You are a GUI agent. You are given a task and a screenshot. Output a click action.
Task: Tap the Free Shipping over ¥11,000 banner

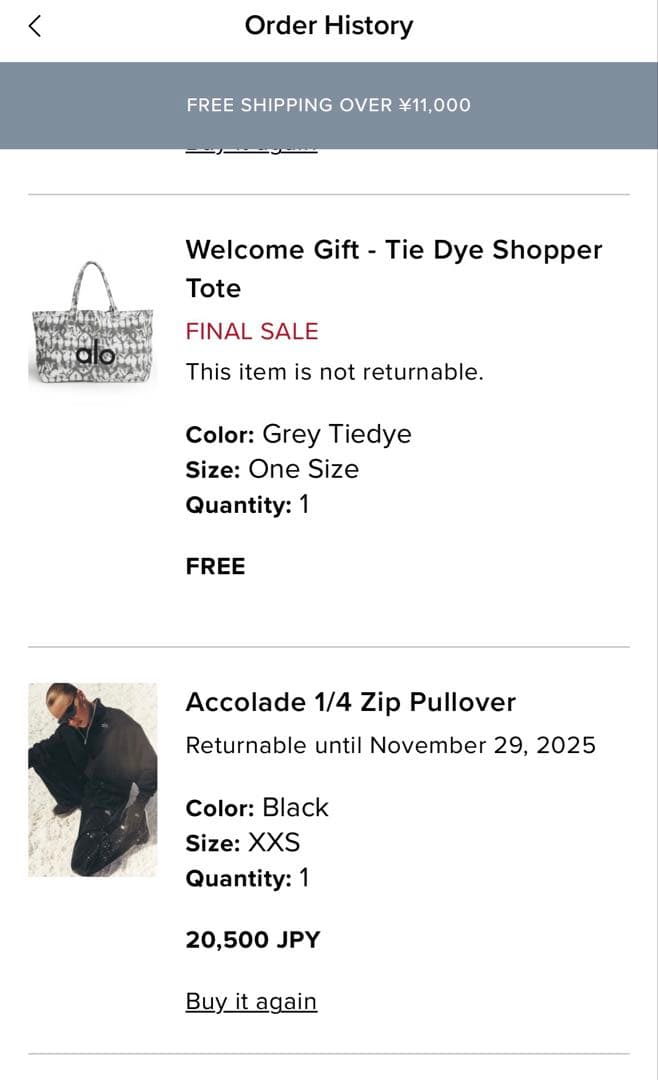tap(328, 105)
